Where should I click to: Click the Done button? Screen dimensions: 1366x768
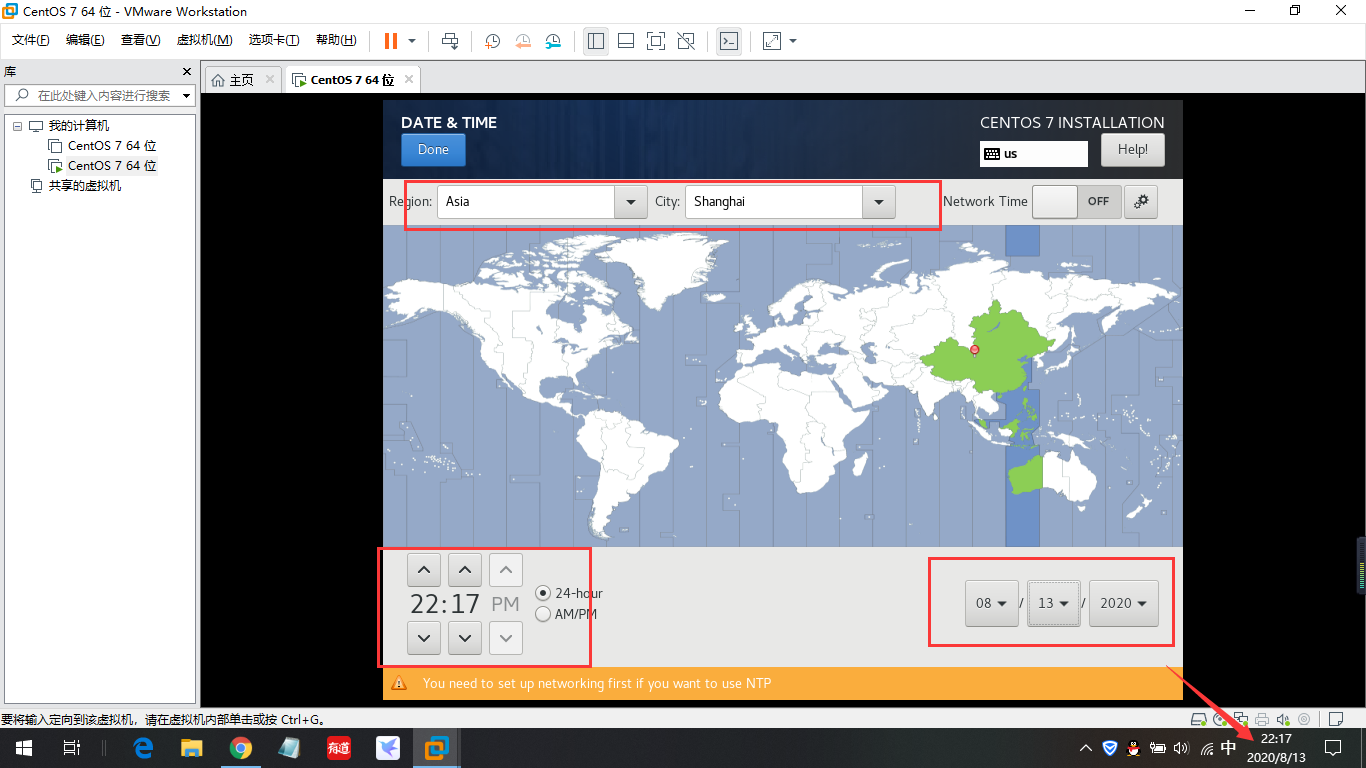[433, 150]
